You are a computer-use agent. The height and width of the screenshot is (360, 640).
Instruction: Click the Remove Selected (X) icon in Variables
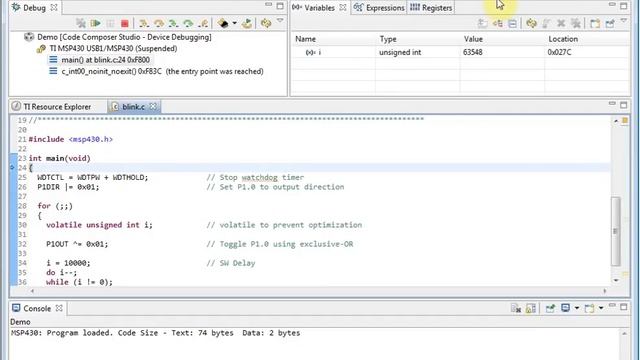(x=561, y=23)
